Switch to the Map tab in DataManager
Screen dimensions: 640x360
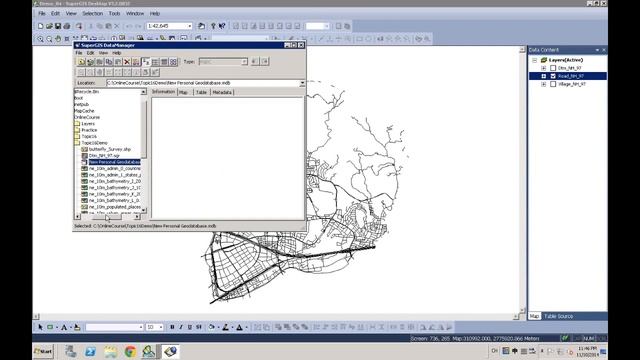pyautogui.click(x=183, y=93)
